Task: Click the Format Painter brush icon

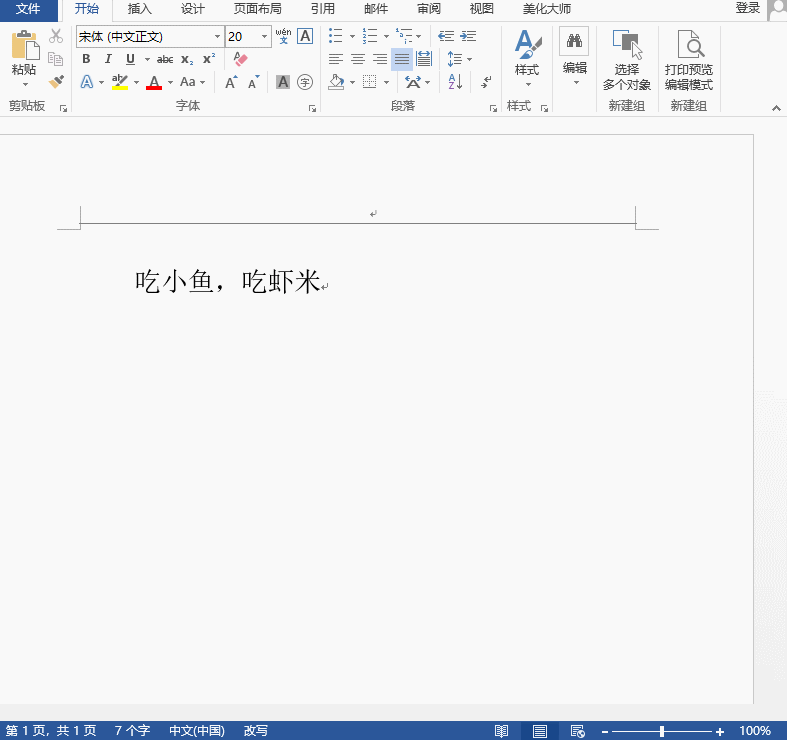Action: tap(56, 81)
